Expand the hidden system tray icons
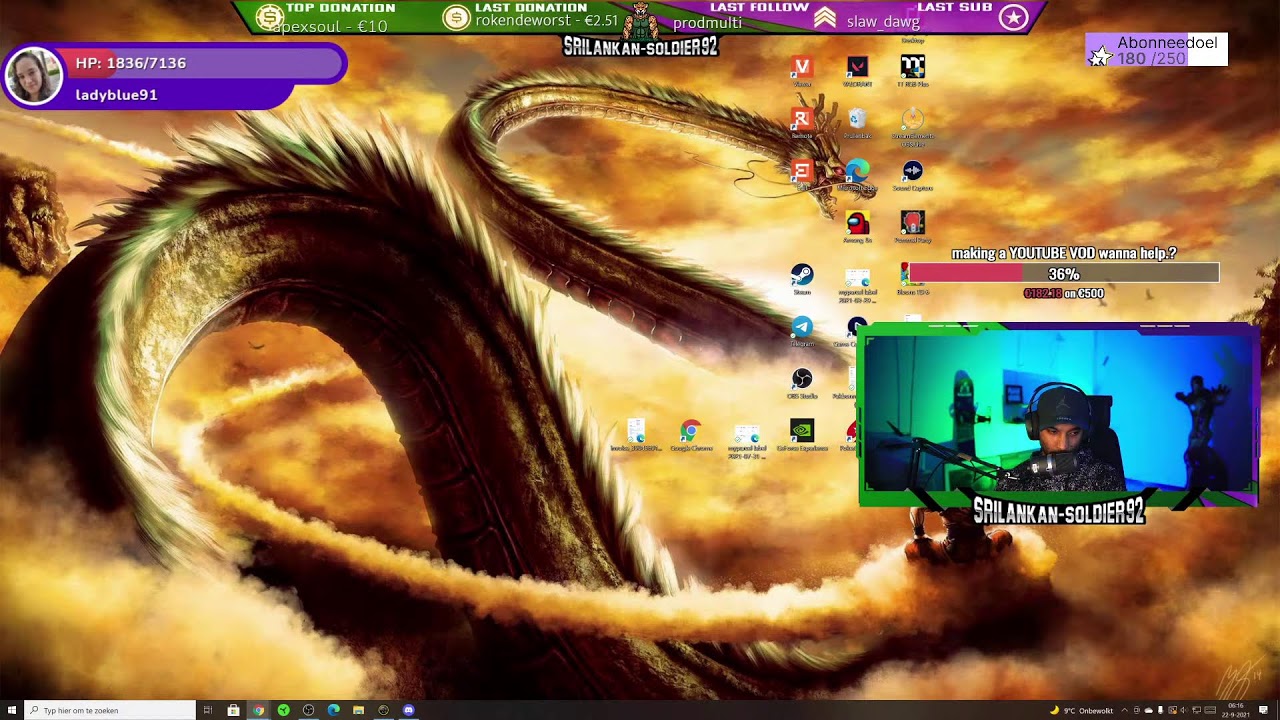Image resolution: width=1280 pixels, height=720 pixels. pyautogui.click(x=1124, y=710)
